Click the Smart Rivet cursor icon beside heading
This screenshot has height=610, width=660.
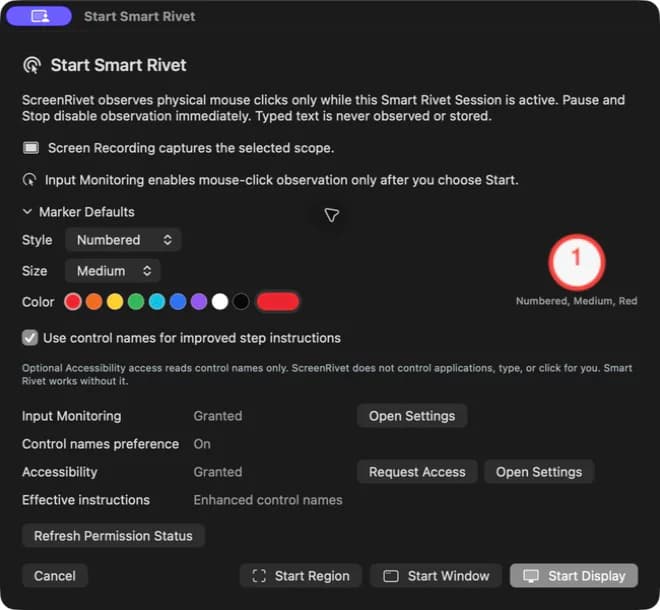pos(32,65)
